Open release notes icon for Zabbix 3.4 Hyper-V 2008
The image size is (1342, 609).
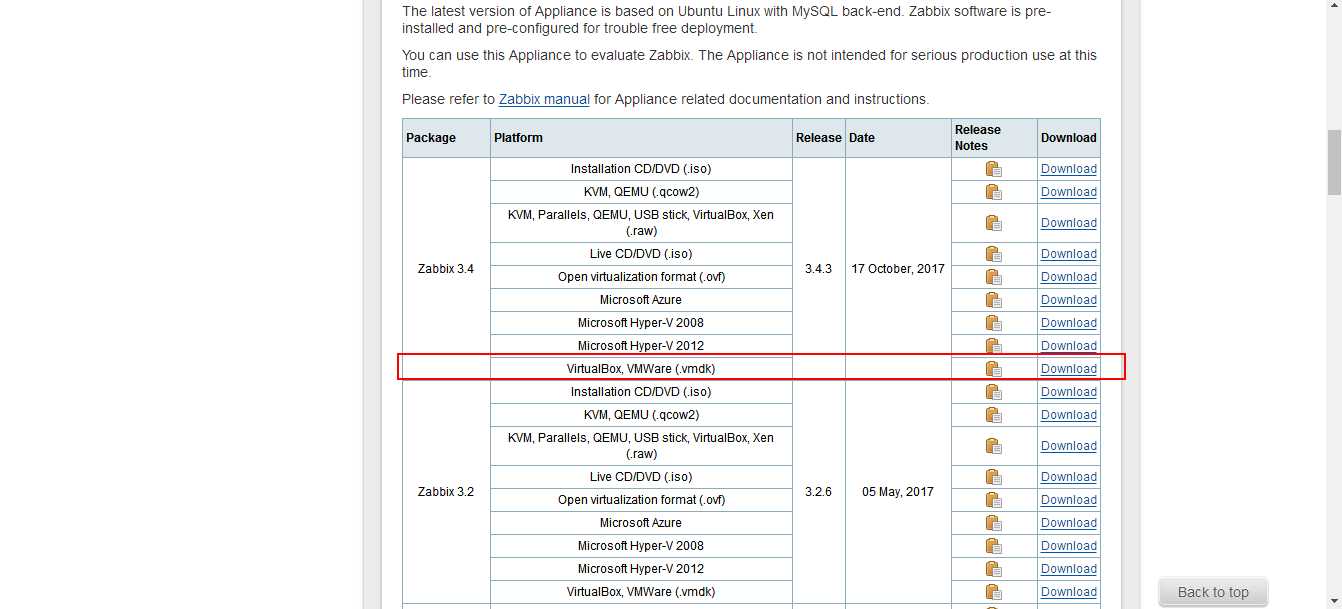coord(993,323)
